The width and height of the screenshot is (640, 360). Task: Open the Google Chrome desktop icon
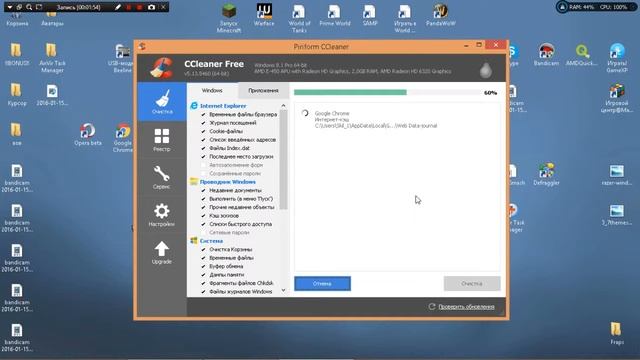coord(122,138)
